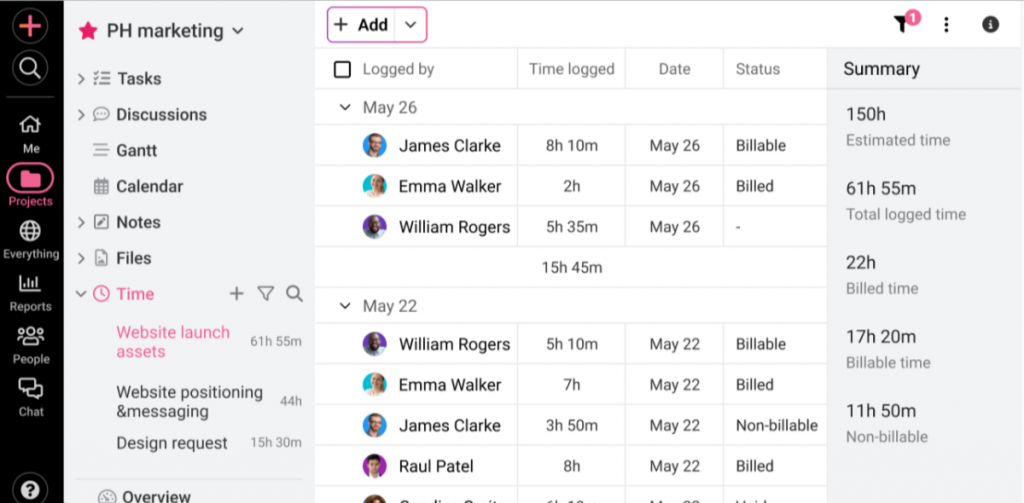
Task: Click the filter icon with badge 1
Action: point(904,22)
